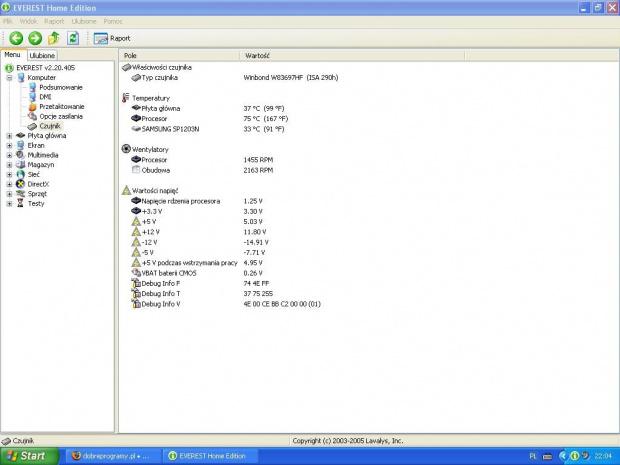Click the Multimedia icon in the tree
620x465 pixels.
pos(20,155)
